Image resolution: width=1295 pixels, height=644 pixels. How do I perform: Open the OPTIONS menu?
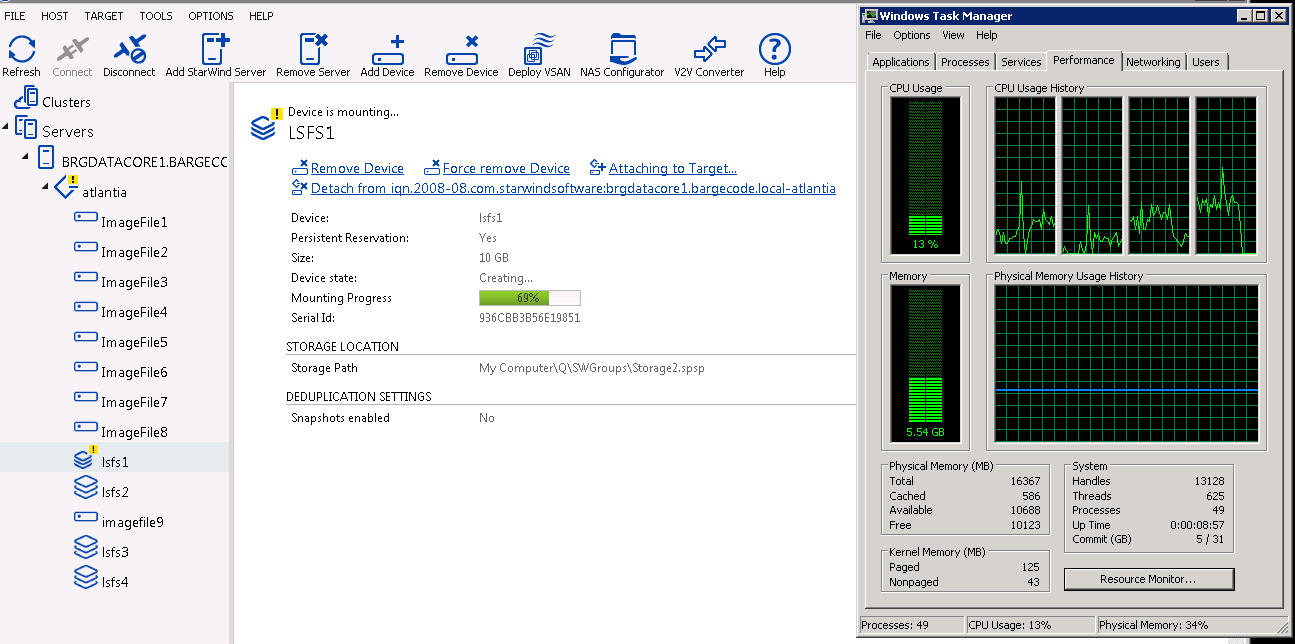(x=211, y=16)
